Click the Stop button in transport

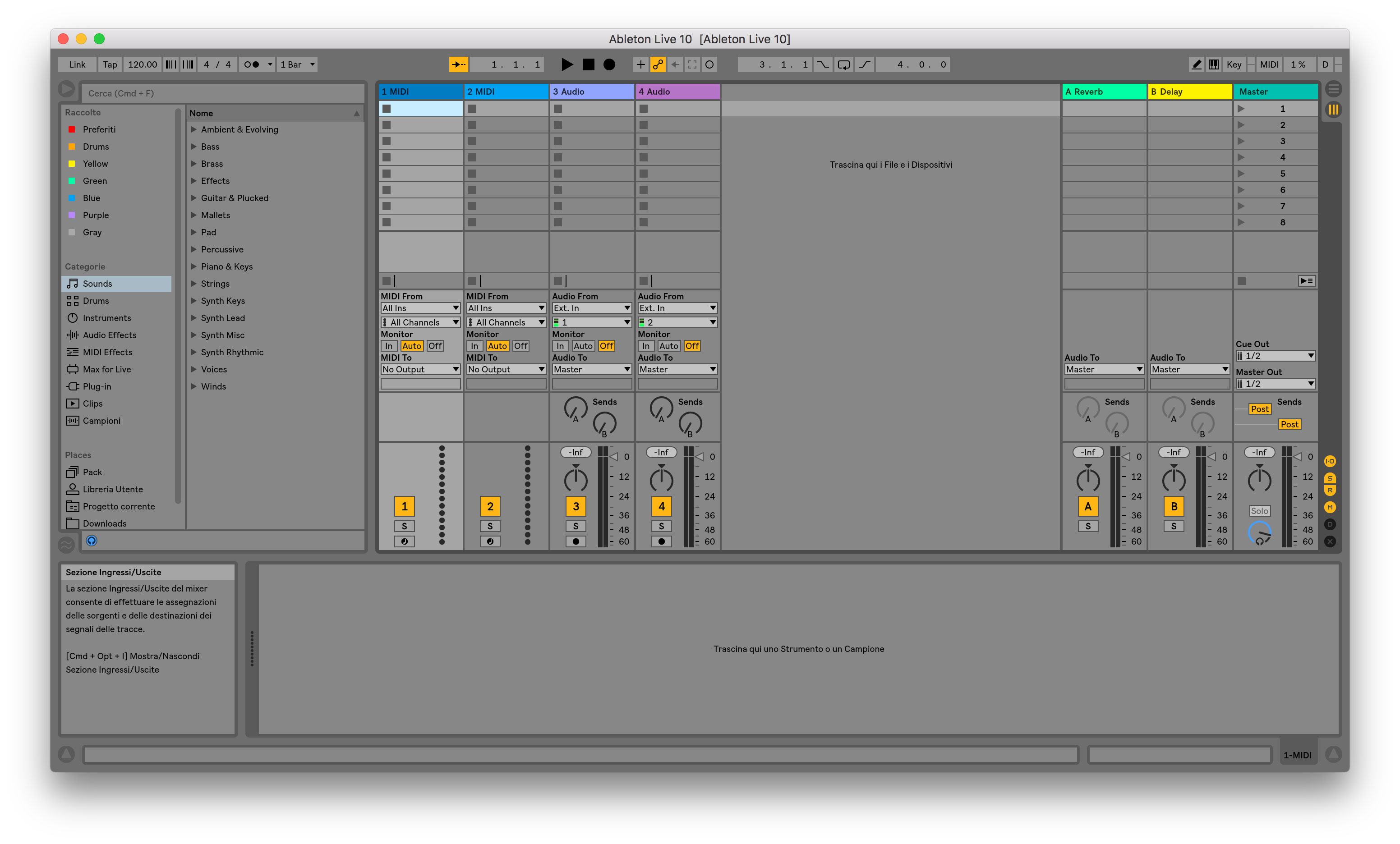[x=589, y=65]
